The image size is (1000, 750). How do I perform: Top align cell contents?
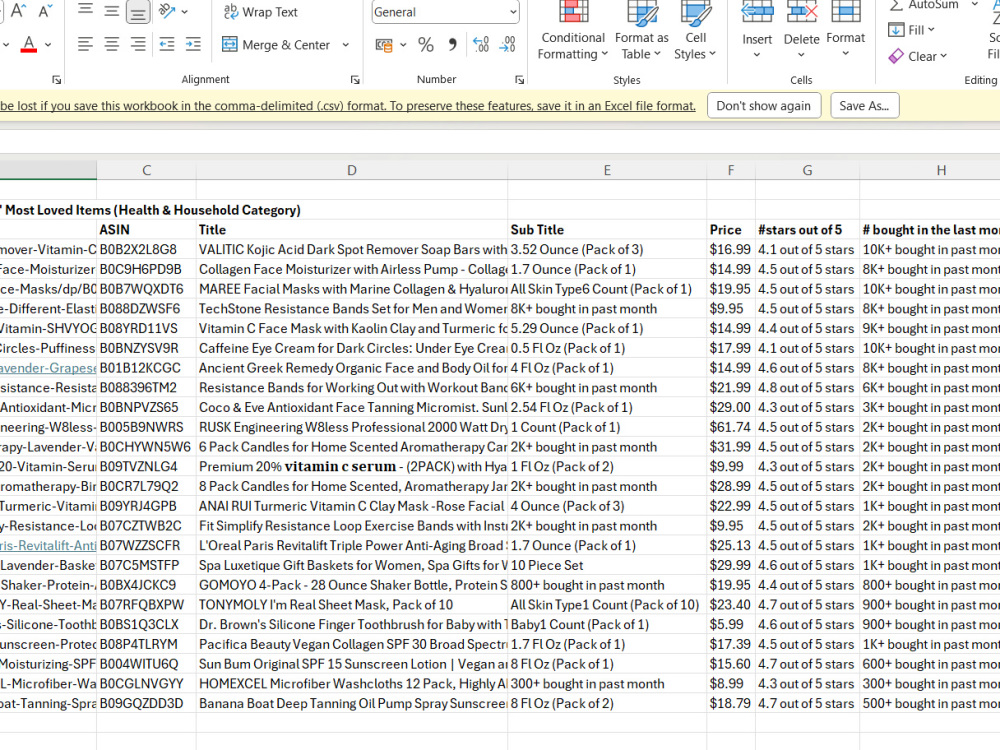(85, 10)
